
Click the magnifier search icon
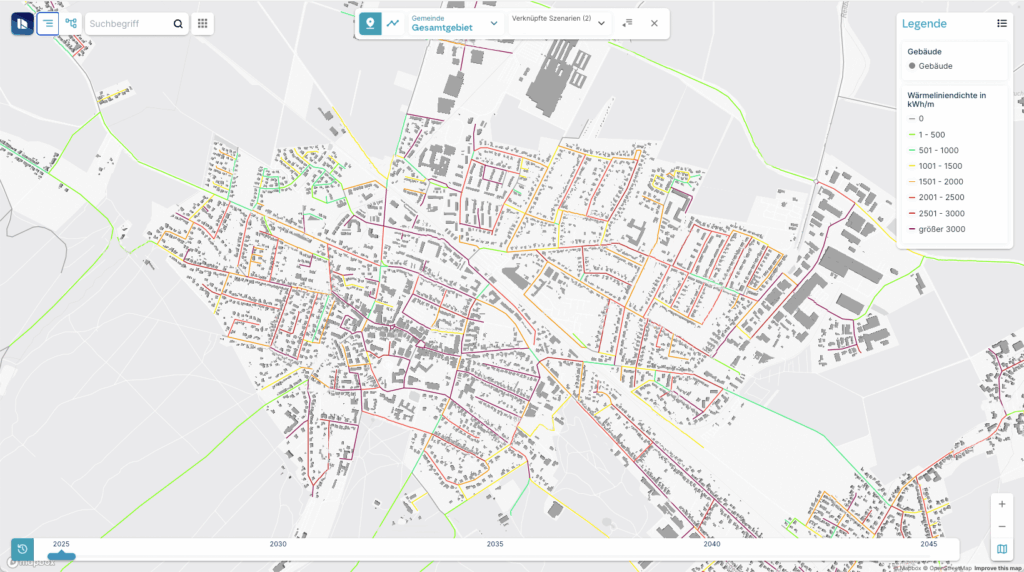tap(178, 24)
